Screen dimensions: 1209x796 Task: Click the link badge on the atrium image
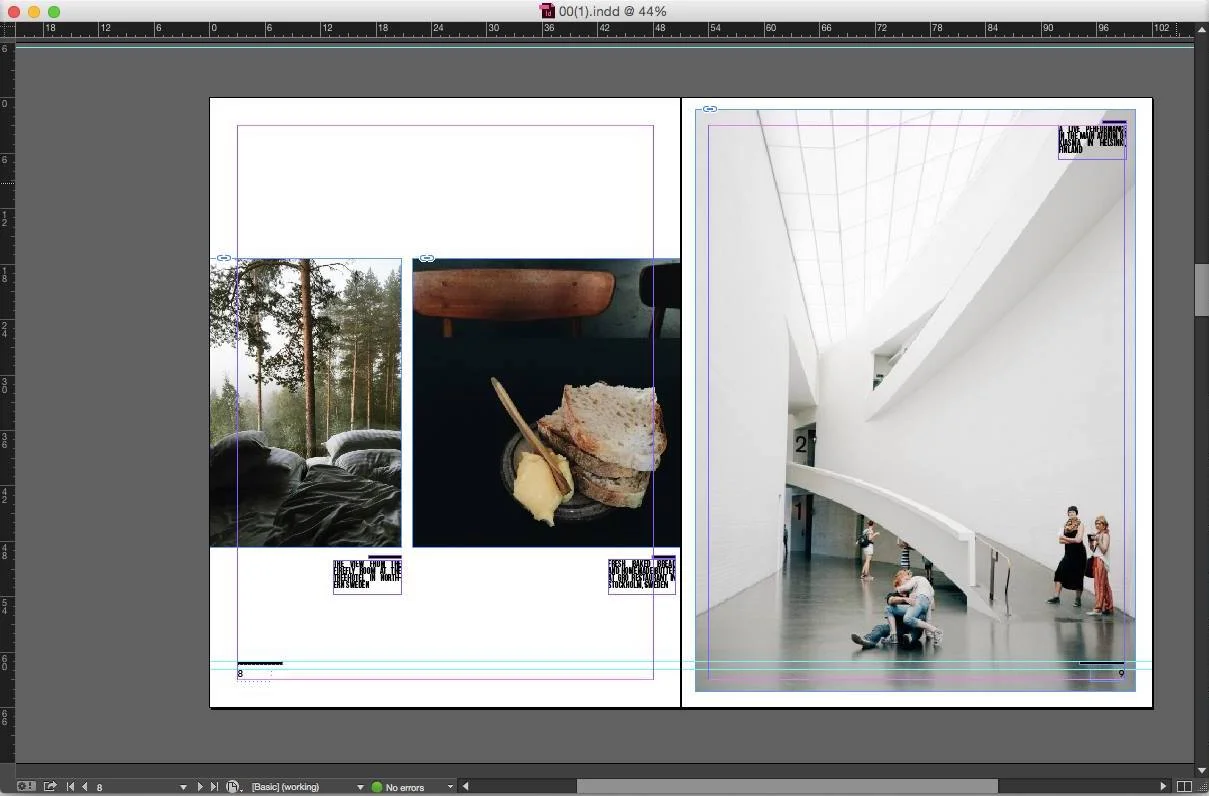710,109
